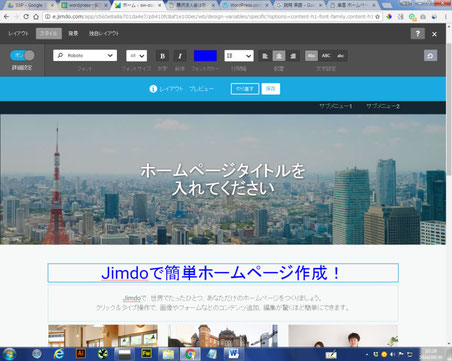
Task: Open サブメニュー1 in the navigation
Action: point(336,106)
